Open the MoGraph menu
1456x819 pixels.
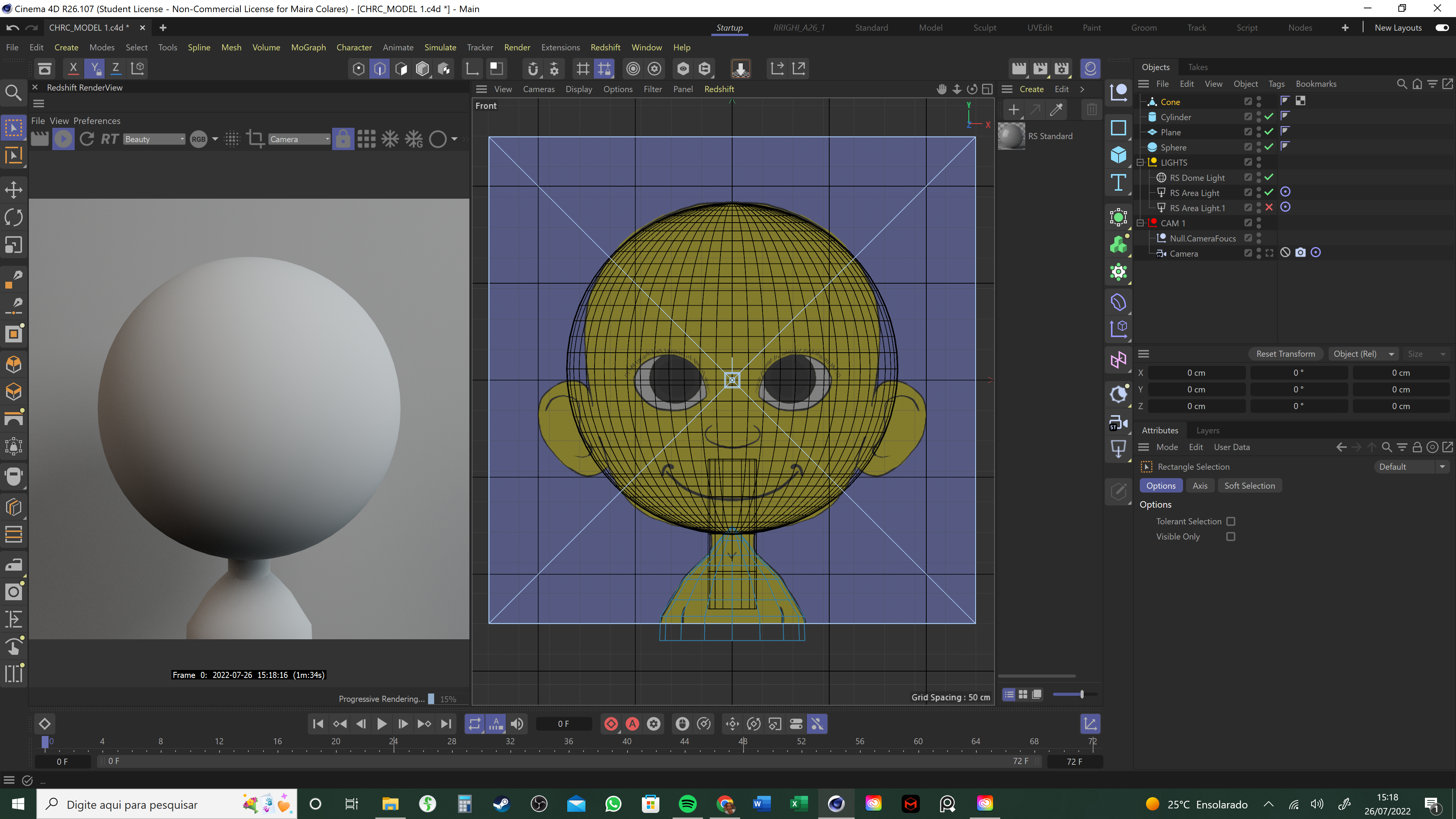(308, 47)
